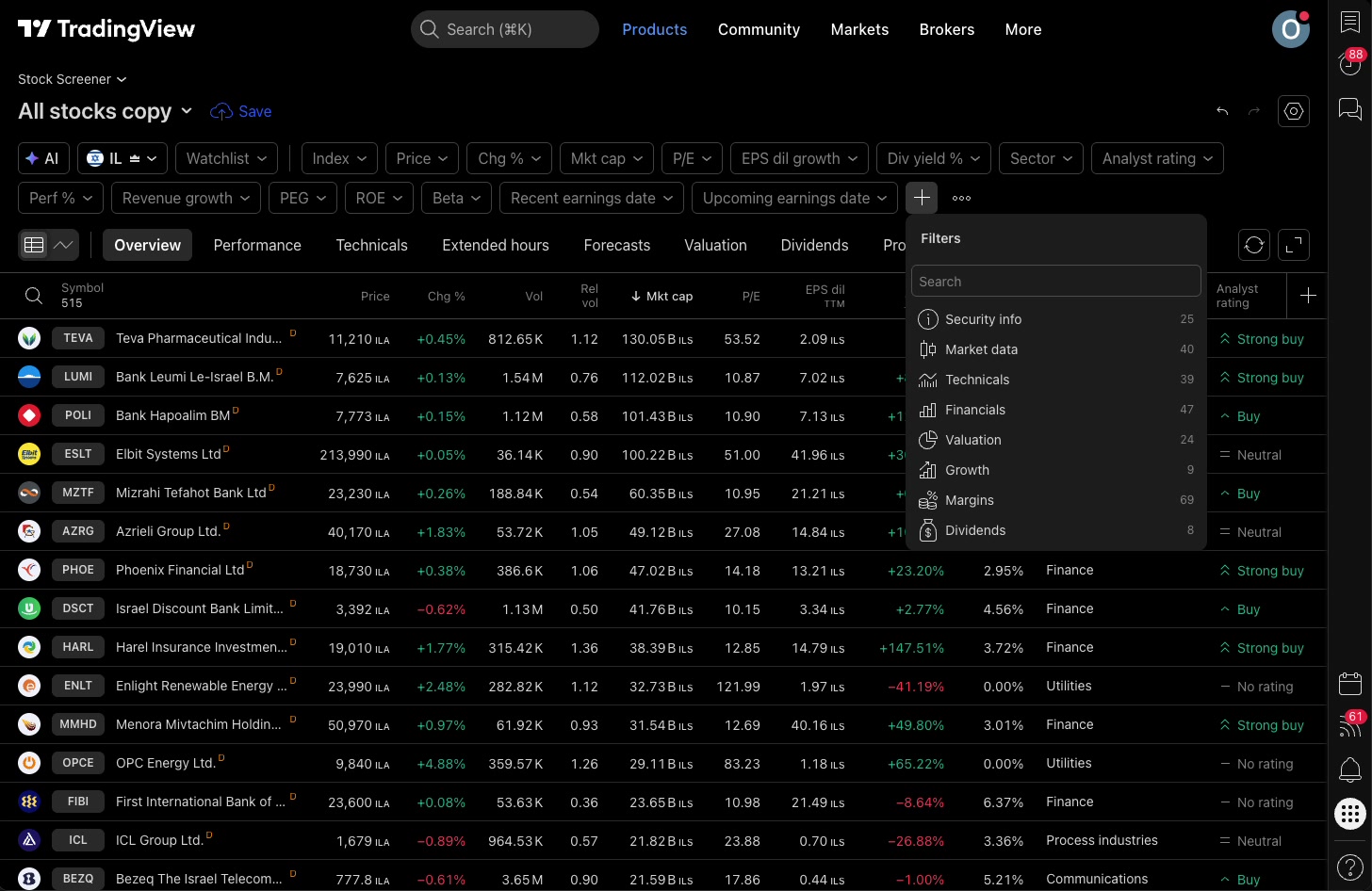This screenshot has height=891, width=1372.
Task: Open the notifications bell icon
Action: [x=1350, y=770]
